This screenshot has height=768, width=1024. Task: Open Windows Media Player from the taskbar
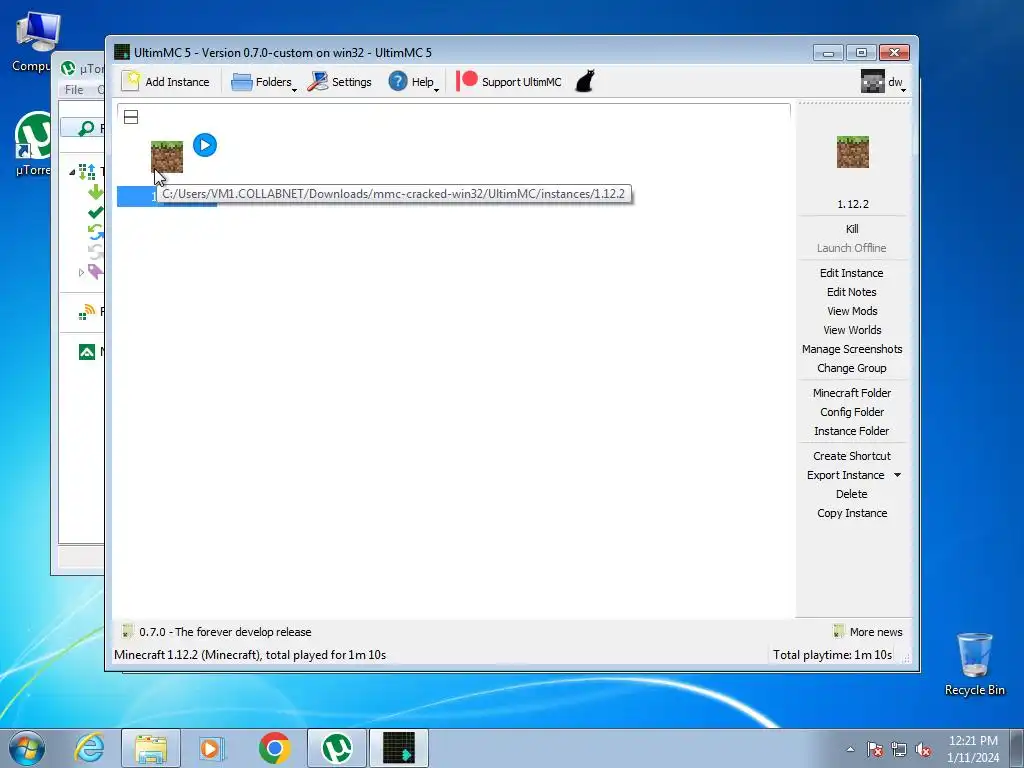(x=212, y=748)
